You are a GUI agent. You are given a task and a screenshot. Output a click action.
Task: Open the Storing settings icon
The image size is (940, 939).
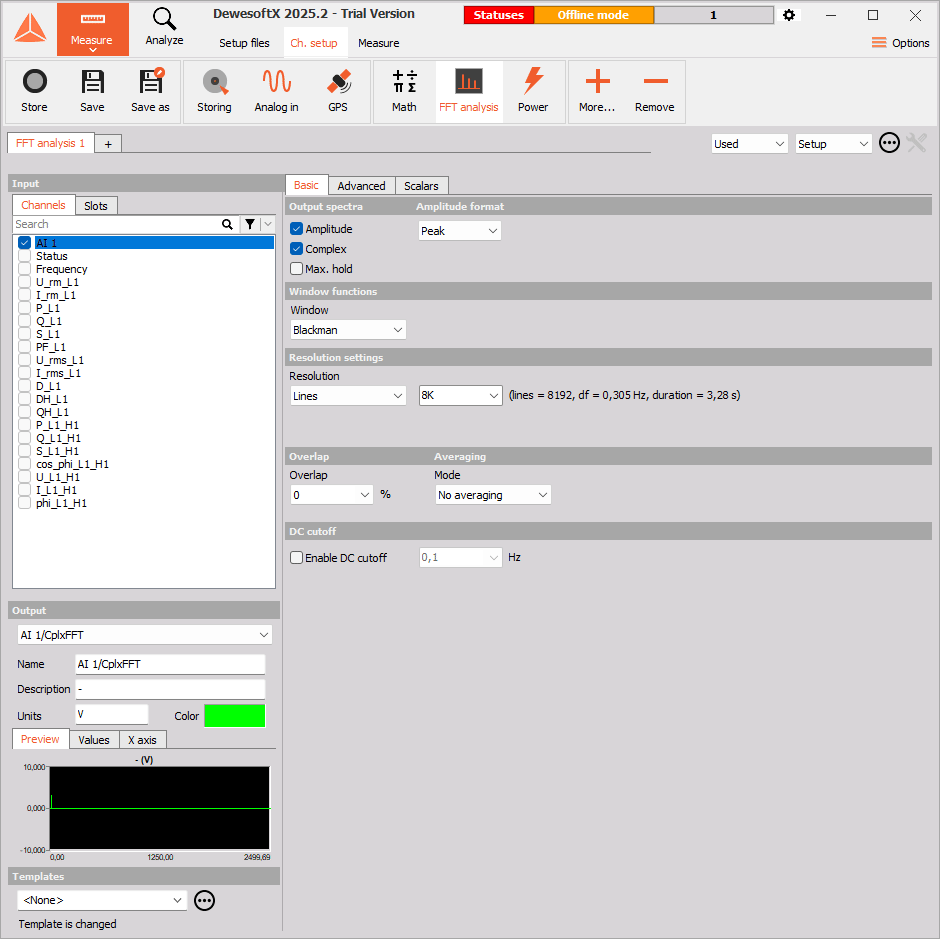pos(215,82)
